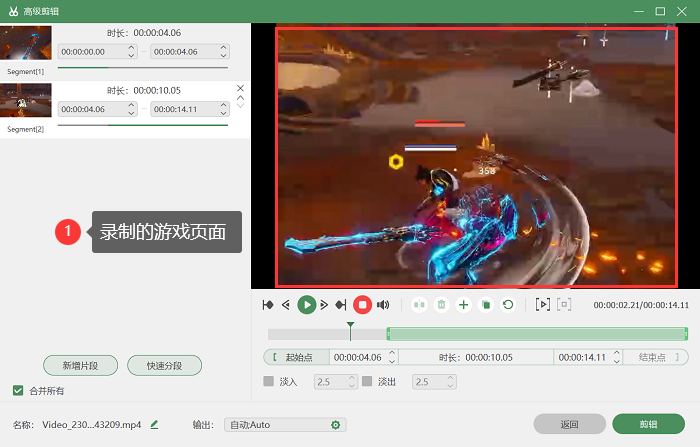Jump to the segment start point
Screen dimensions: 700x447
pos(268,305)
